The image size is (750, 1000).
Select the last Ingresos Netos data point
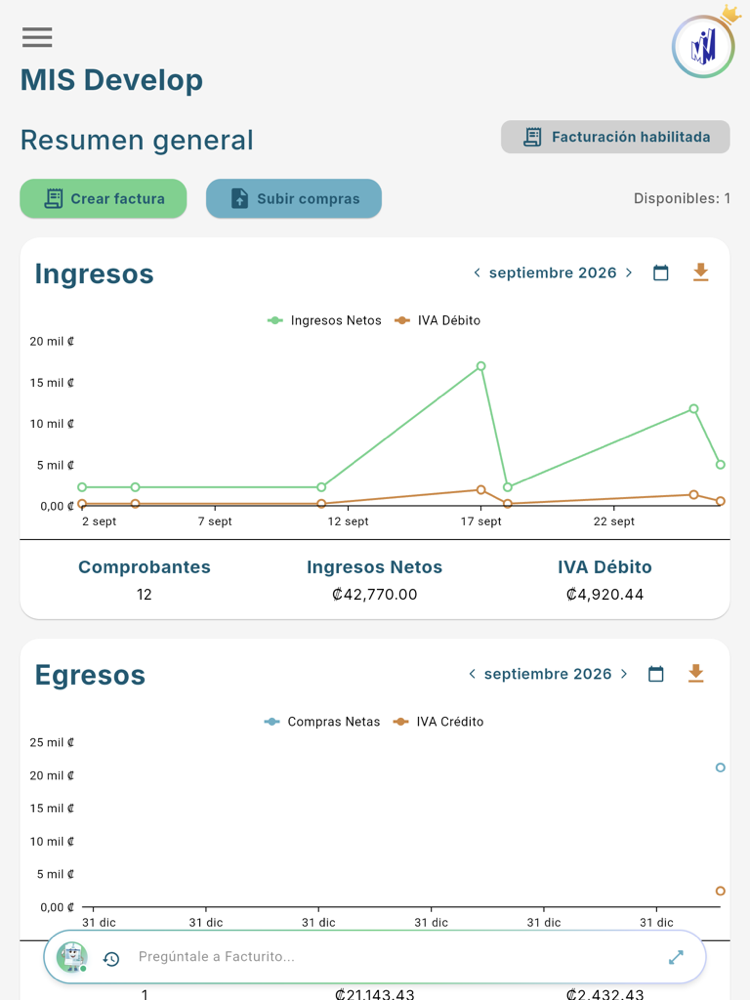[x=721, y=465]
